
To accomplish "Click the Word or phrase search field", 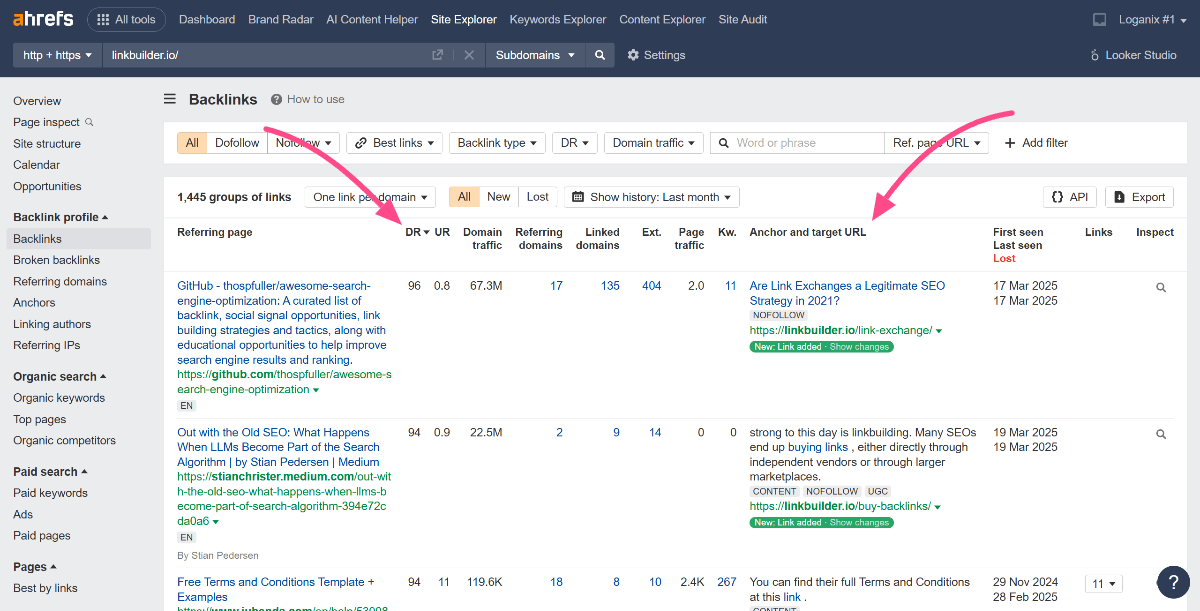I will coord(797,143).
